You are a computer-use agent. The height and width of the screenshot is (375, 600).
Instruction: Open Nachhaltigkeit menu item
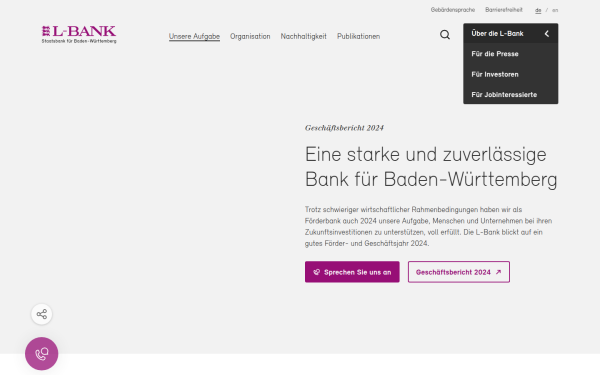click(303, 36)
